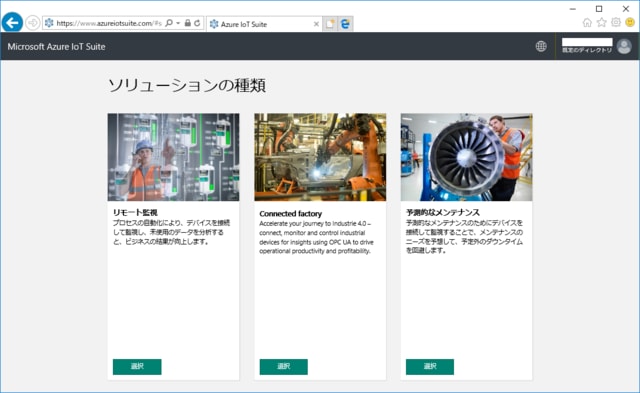Click the 予測的なメンテナンス card title

pyautogui.click(x=443, y=213)
